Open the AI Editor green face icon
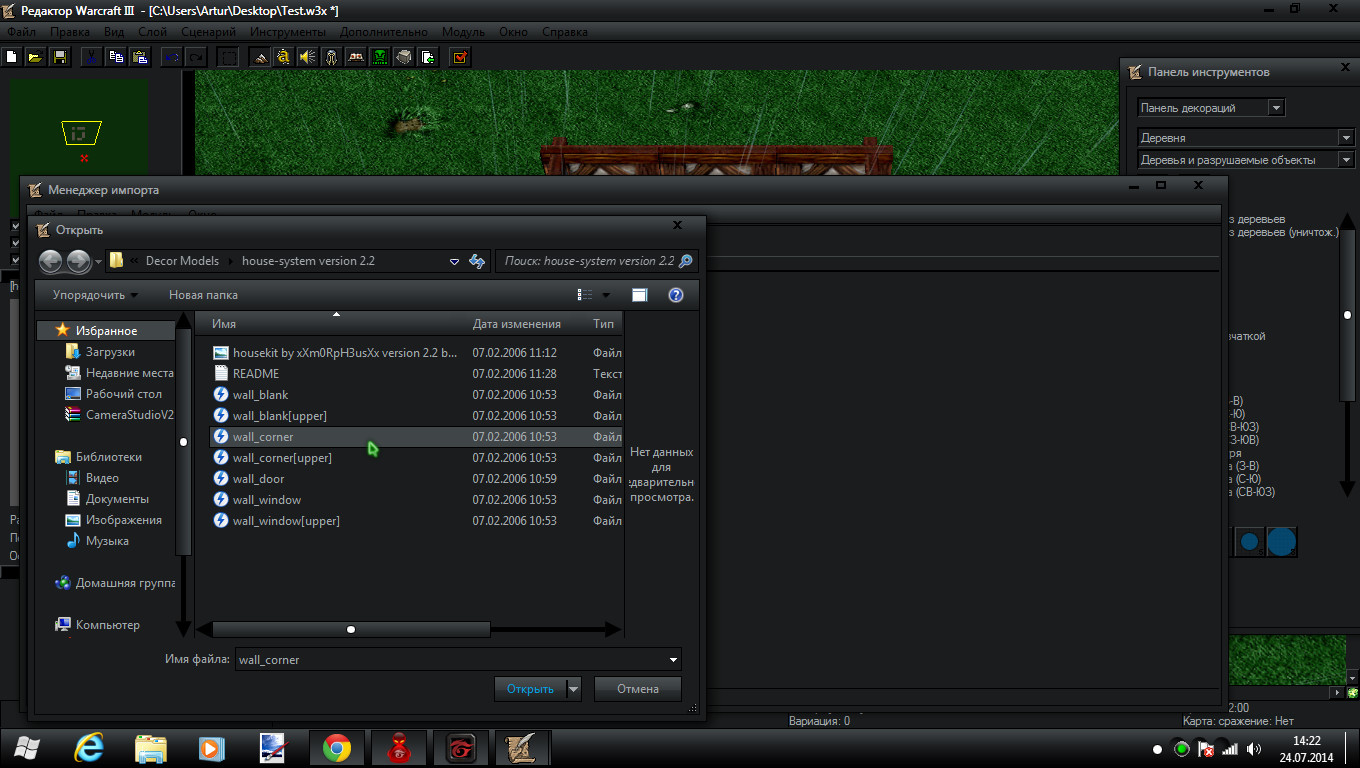Image resolution: width=1360 pixels, height=768 pixels. [x=380, y=57]
